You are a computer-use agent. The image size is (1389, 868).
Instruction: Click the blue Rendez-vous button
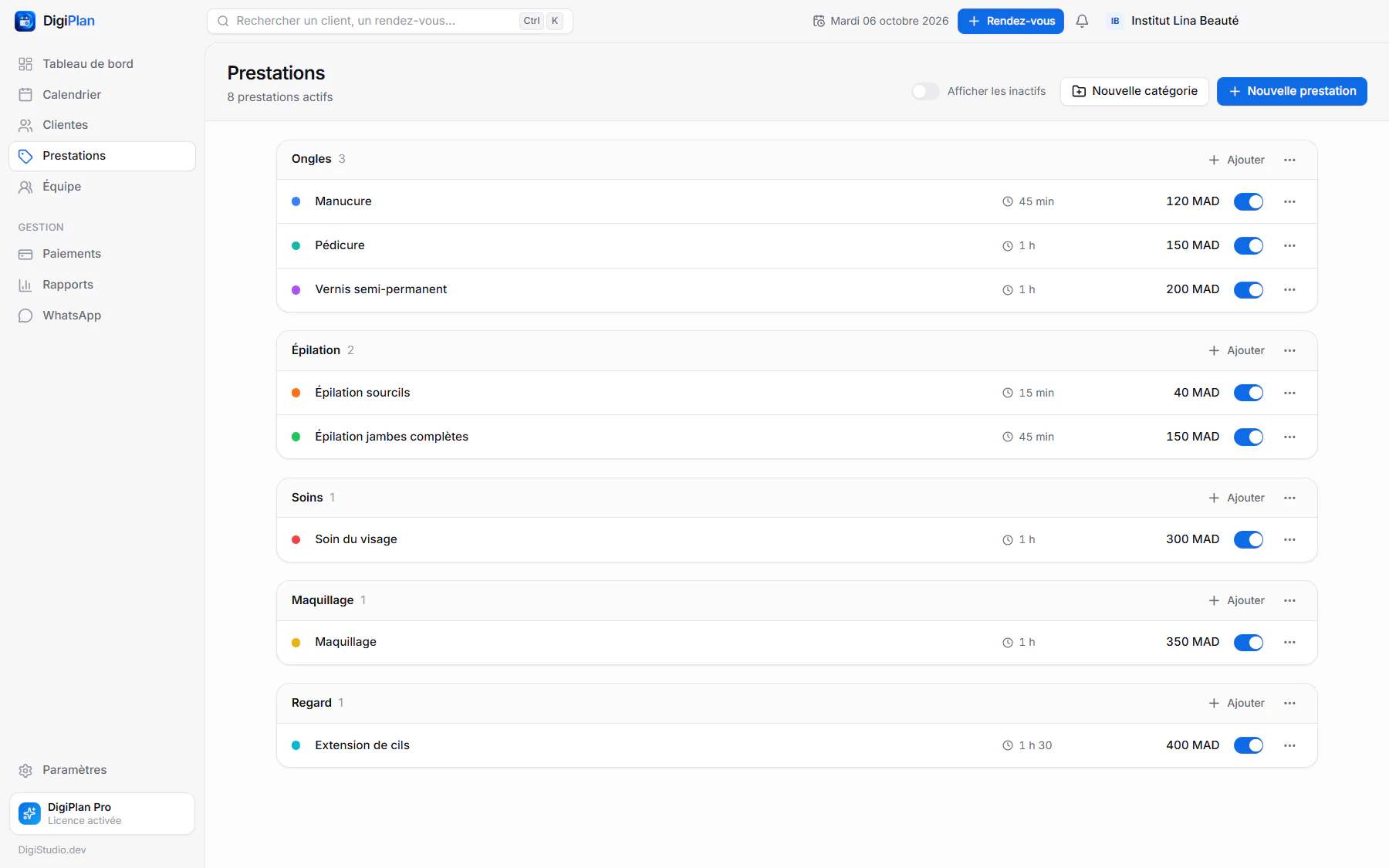pyautogui.click(x=1010, y=22)
